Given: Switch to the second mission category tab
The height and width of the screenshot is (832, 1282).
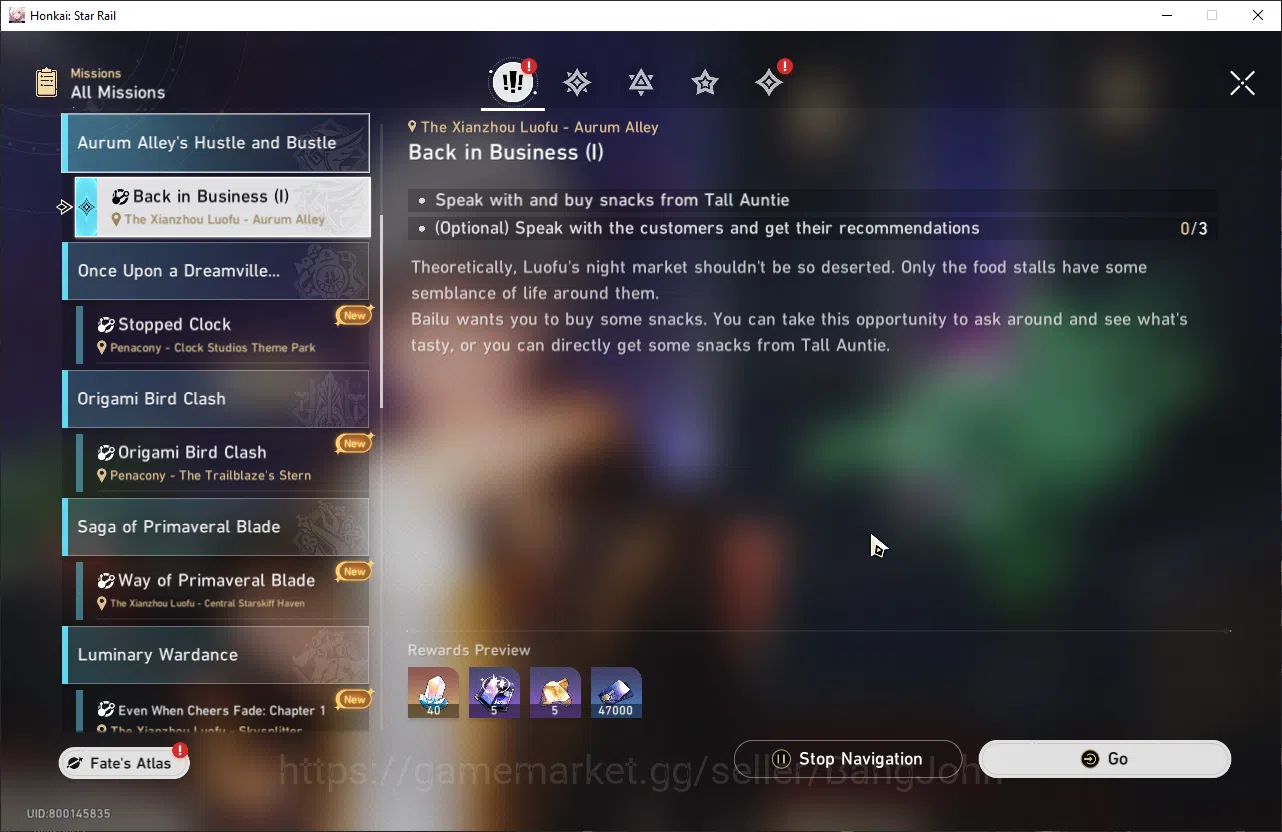Looking at the screenshot, I should [x=577, y=83].
